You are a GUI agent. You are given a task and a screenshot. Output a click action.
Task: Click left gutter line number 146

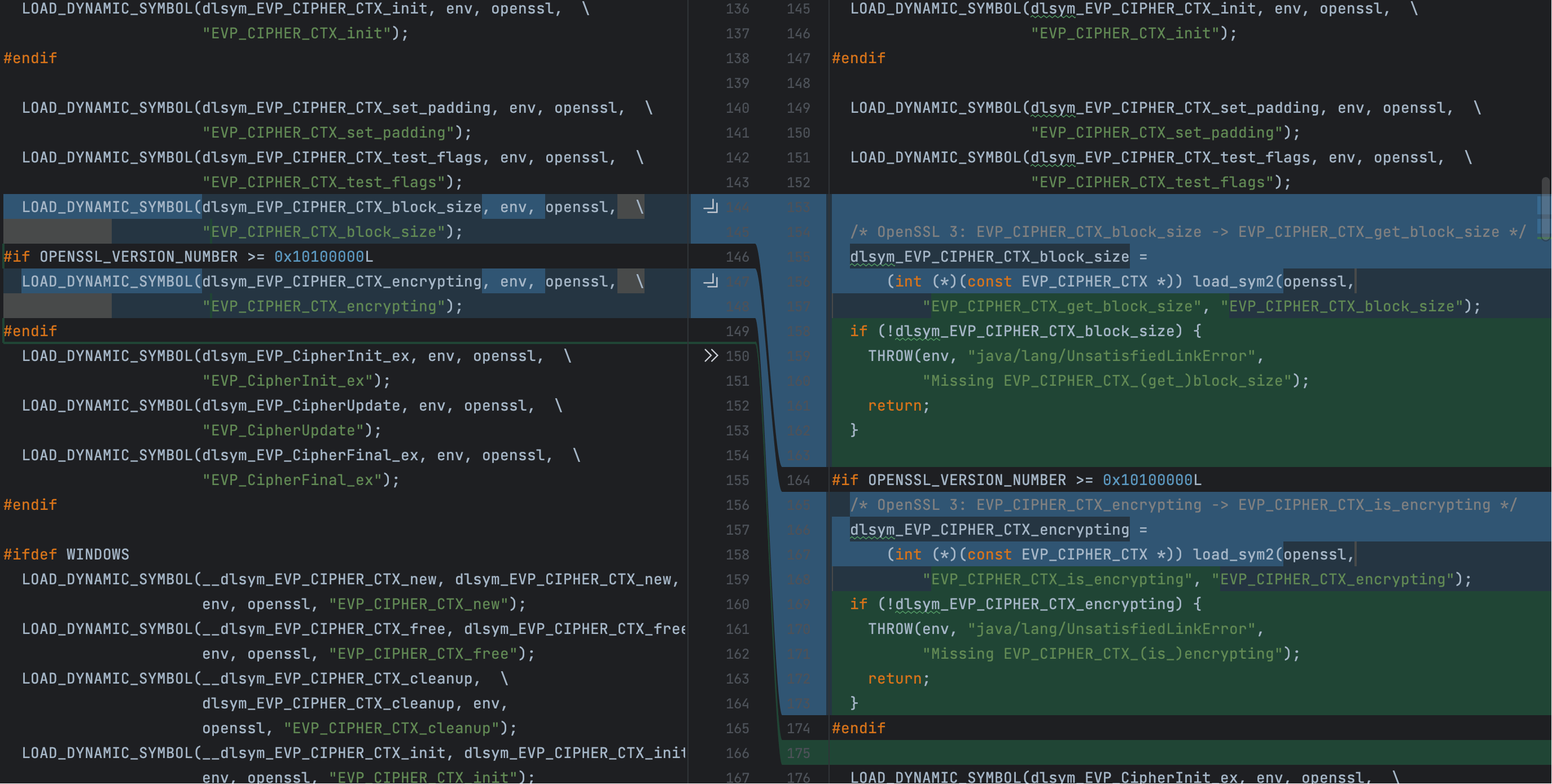pos(738,257)
